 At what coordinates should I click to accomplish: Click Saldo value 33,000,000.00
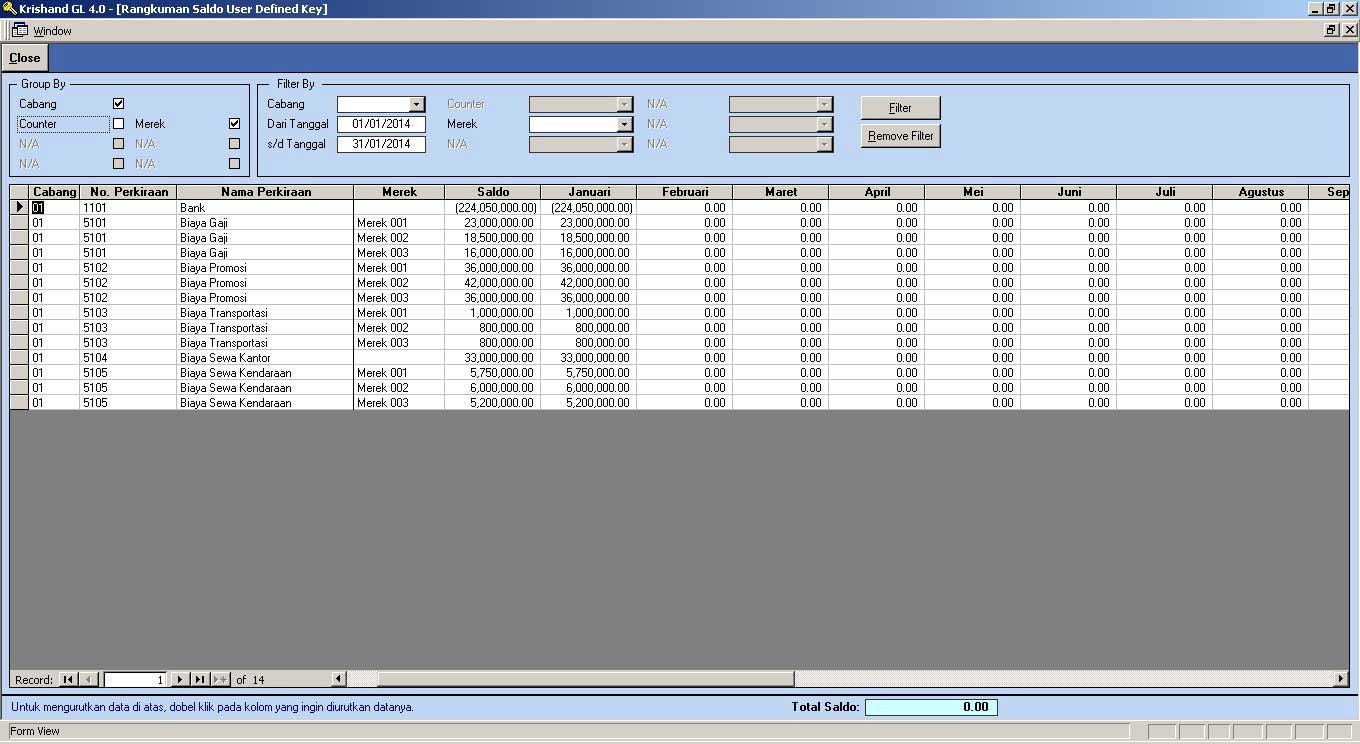[493, 358]
